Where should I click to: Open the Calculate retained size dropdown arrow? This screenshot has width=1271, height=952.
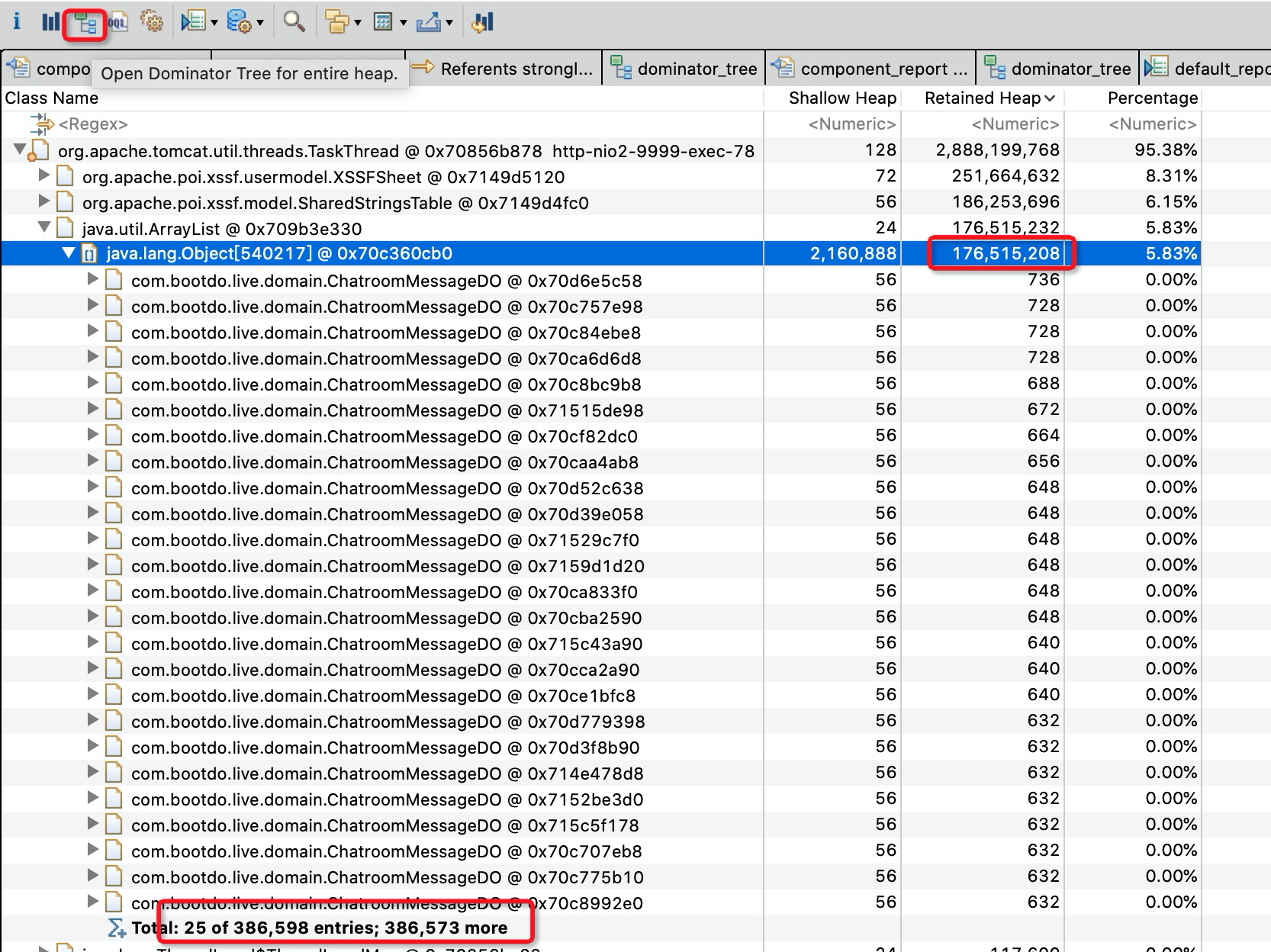tap(403, 23)
